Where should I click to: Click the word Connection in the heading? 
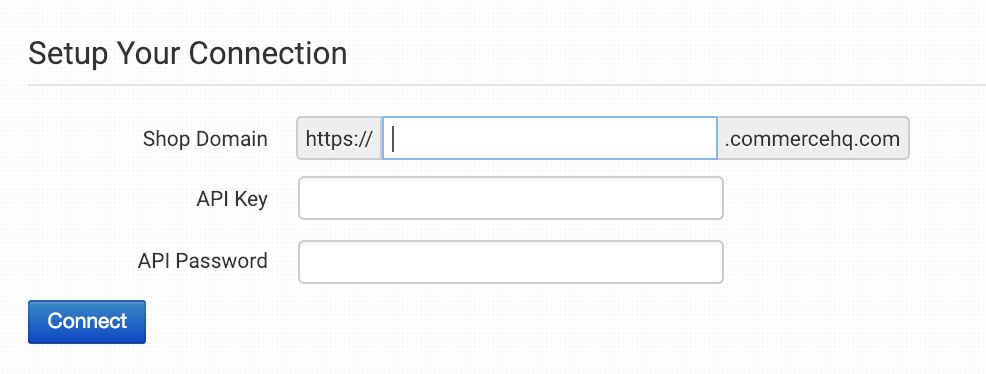click(268, 53)
